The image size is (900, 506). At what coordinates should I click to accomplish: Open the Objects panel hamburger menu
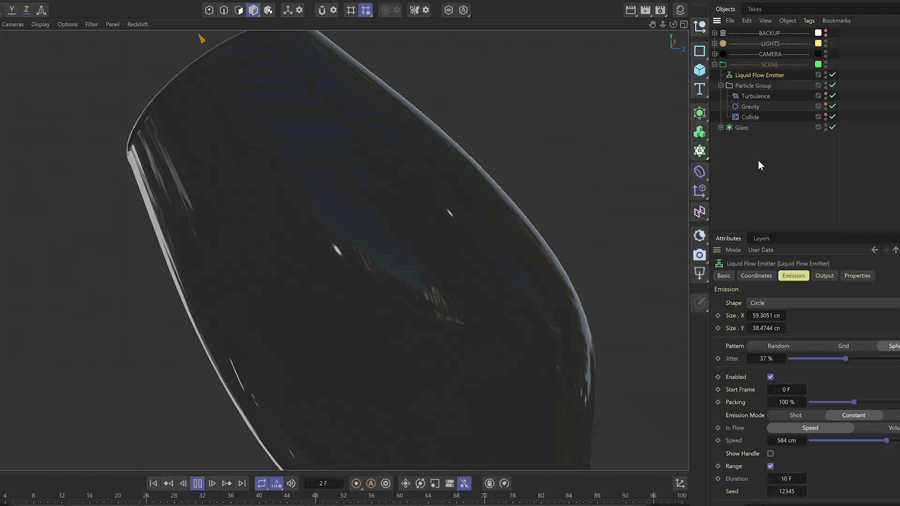[x=717, y=21]
